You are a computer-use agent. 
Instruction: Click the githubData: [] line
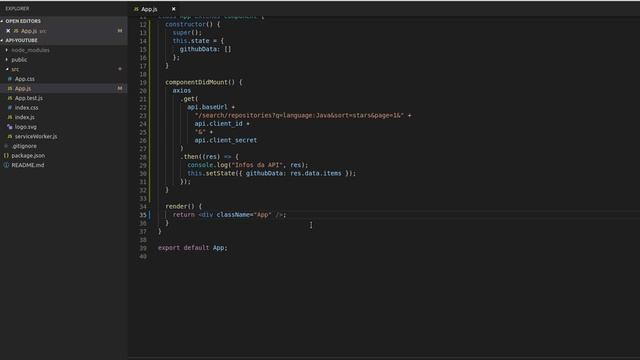205,49
